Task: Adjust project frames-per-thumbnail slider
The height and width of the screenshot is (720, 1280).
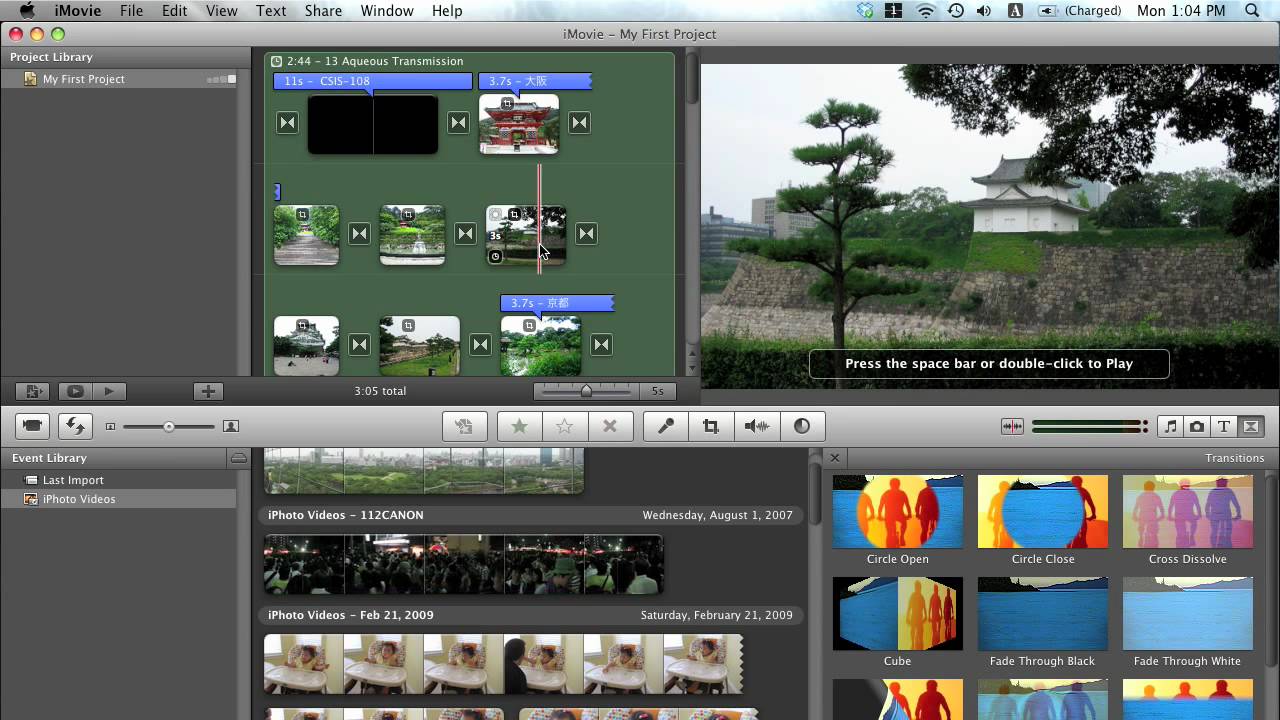Action: click(x=587, y=391)
